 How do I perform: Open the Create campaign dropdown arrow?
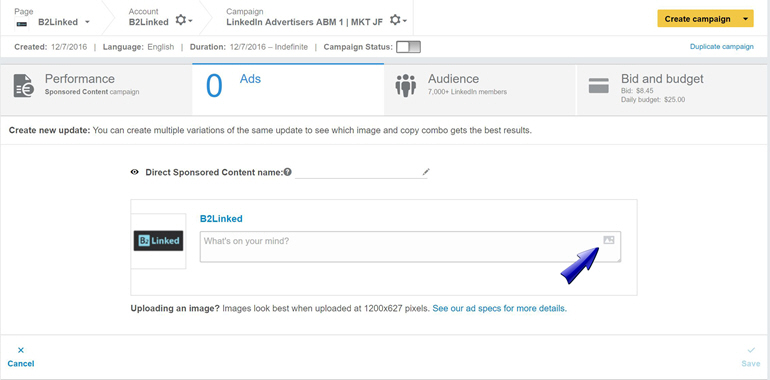tap(745, 19)
